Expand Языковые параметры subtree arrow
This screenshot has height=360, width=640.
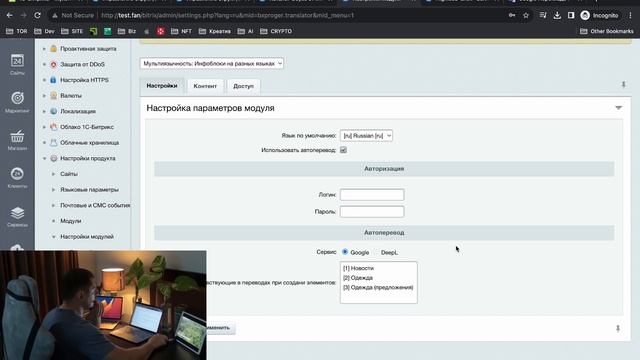(53, 190)
